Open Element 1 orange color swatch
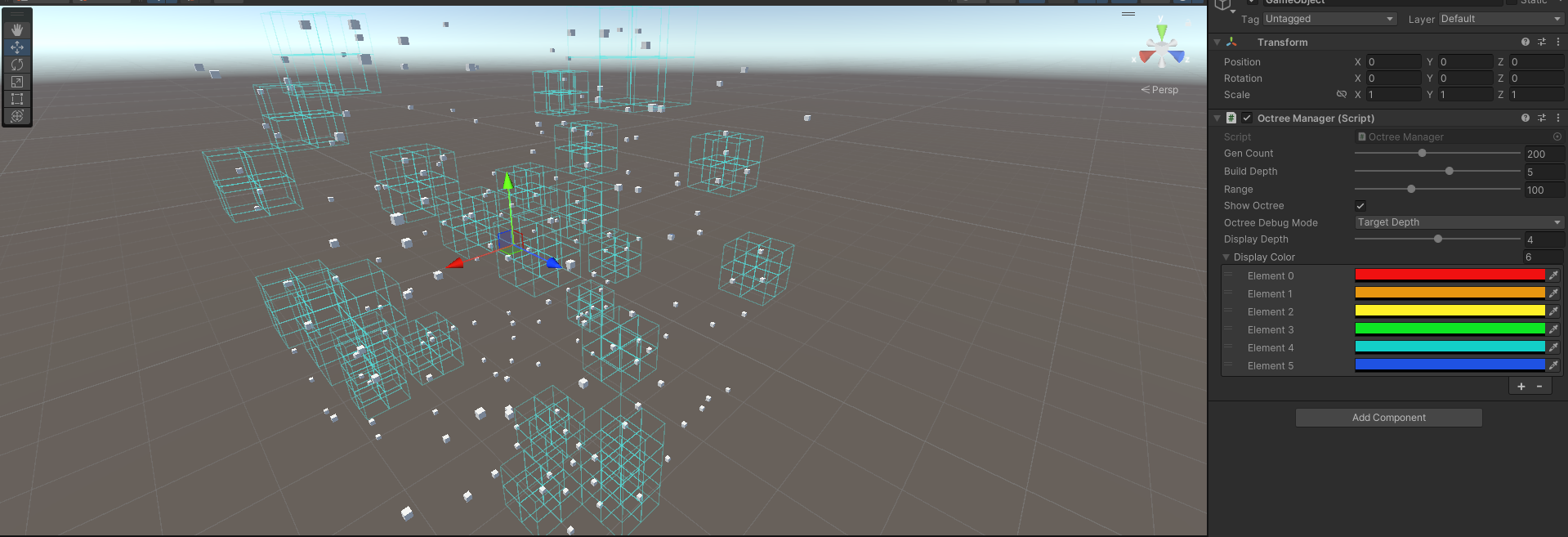This screenshot has height=537, width=1568. coord(1450,293)
